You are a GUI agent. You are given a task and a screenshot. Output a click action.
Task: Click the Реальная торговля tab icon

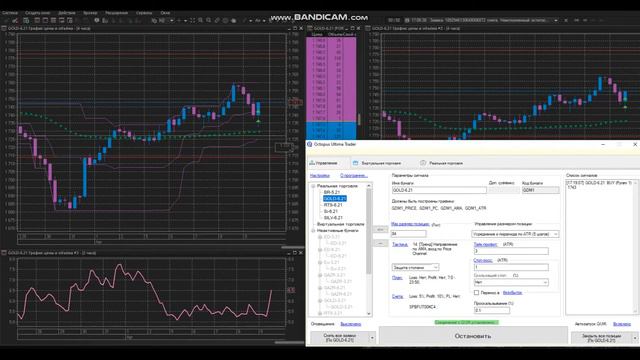[x=423, y=163]
